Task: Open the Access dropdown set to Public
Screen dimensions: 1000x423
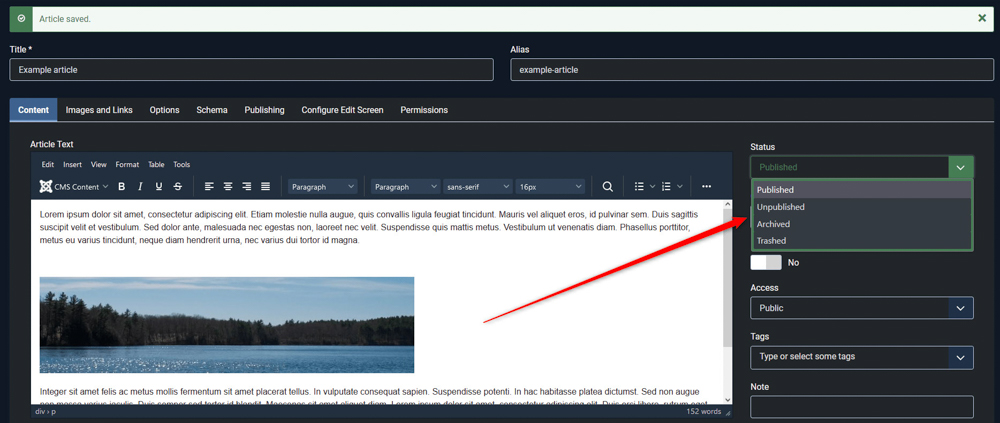Action: [x=861, y=308]
